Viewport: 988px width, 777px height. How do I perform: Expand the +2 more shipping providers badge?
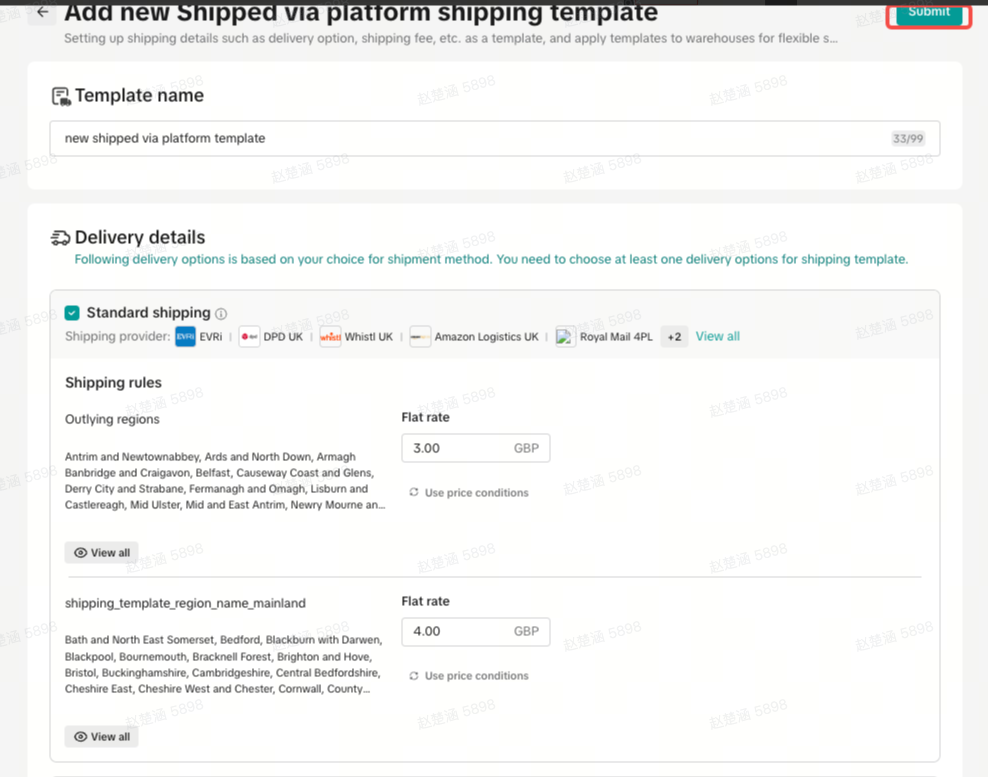click(x=674, y=337)
